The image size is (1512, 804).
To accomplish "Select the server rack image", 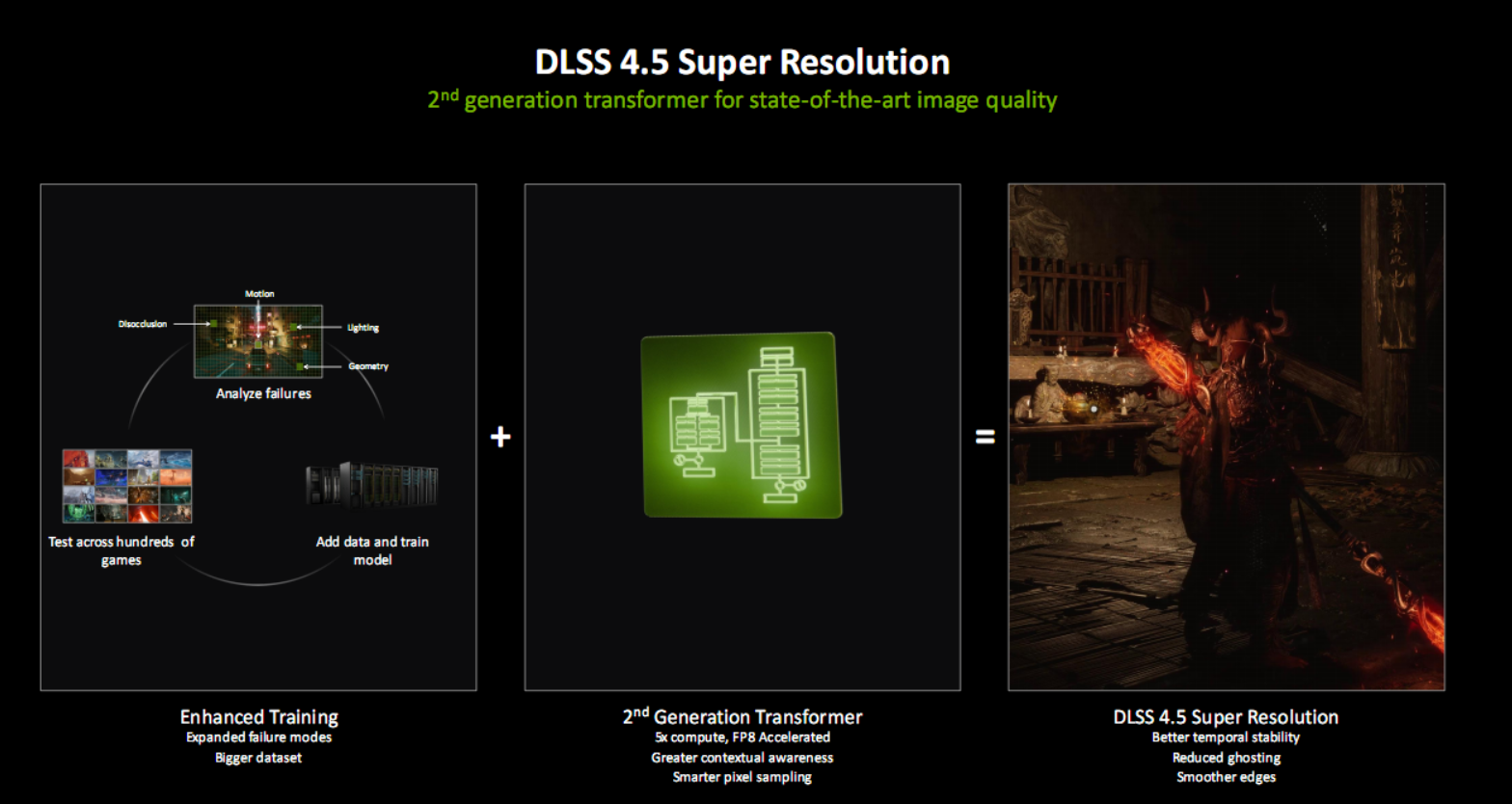I will click(372, 485).
